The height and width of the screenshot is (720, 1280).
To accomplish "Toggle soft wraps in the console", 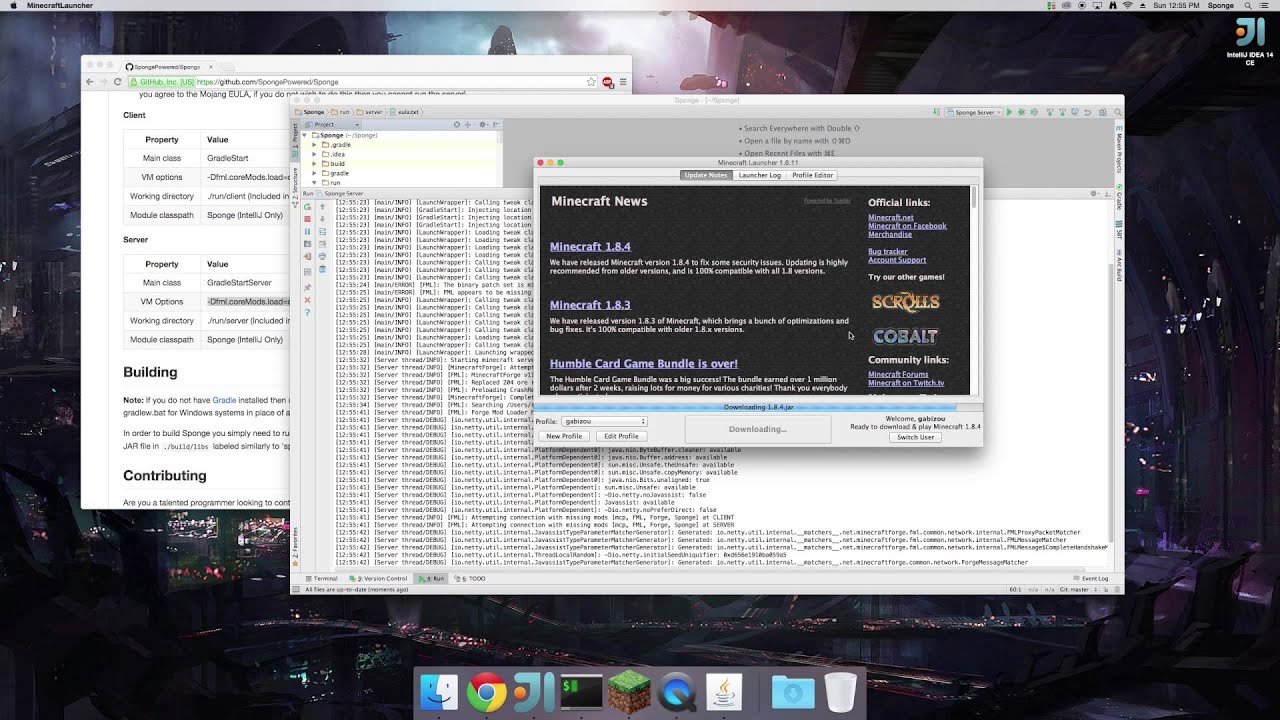I will 322,231.
